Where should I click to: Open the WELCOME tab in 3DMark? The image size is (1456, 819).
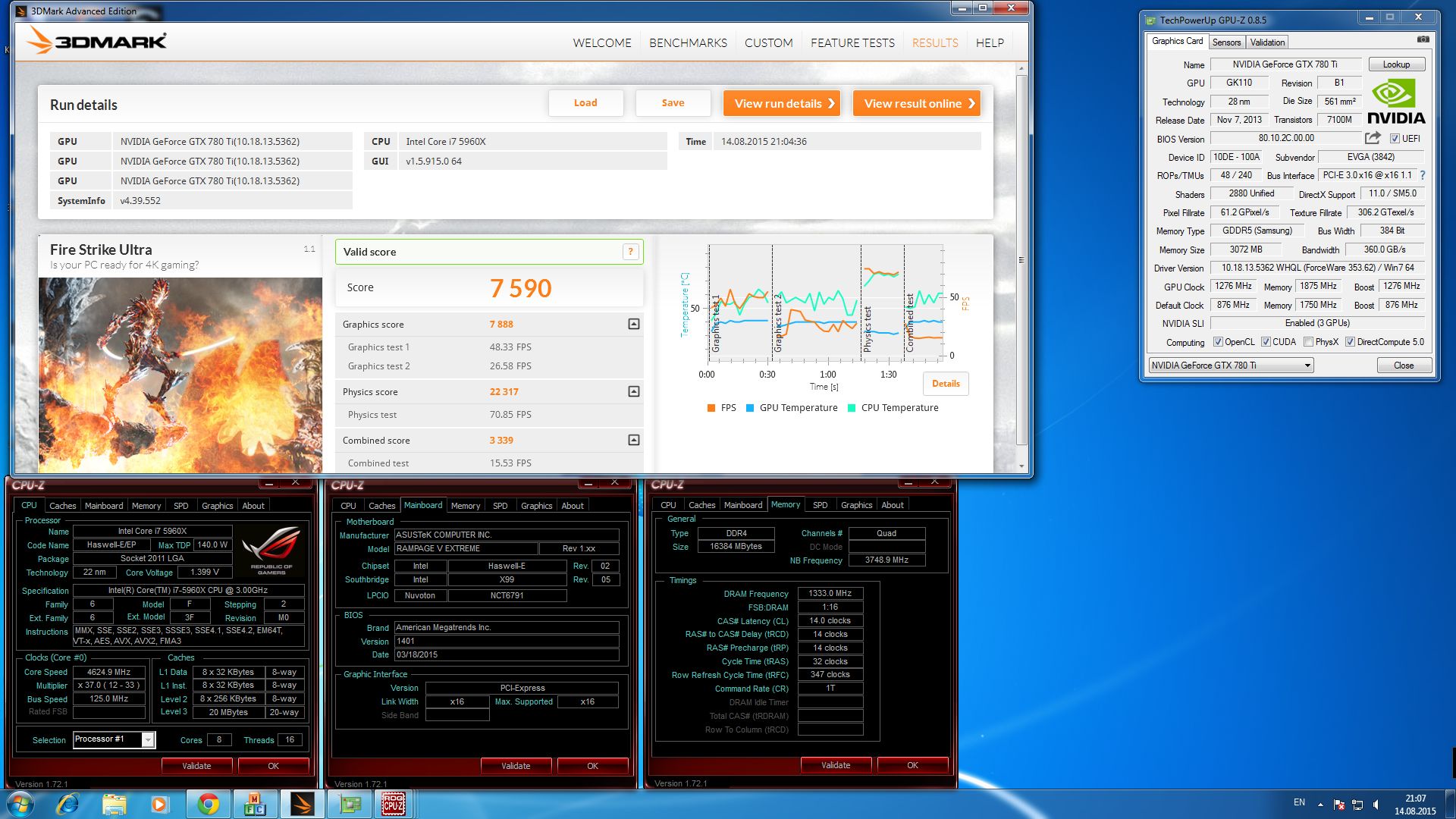(x=602, y=43)
